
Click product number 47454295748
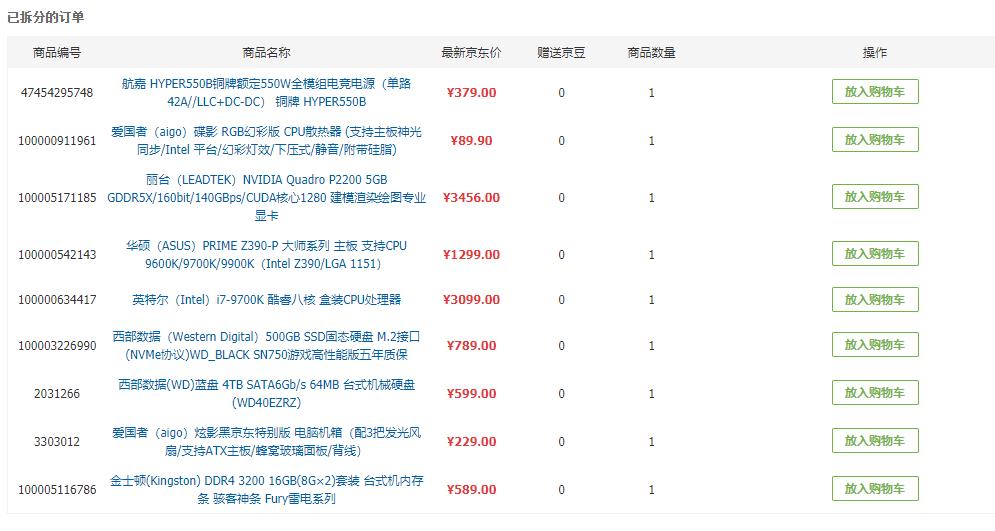[57, 93]
